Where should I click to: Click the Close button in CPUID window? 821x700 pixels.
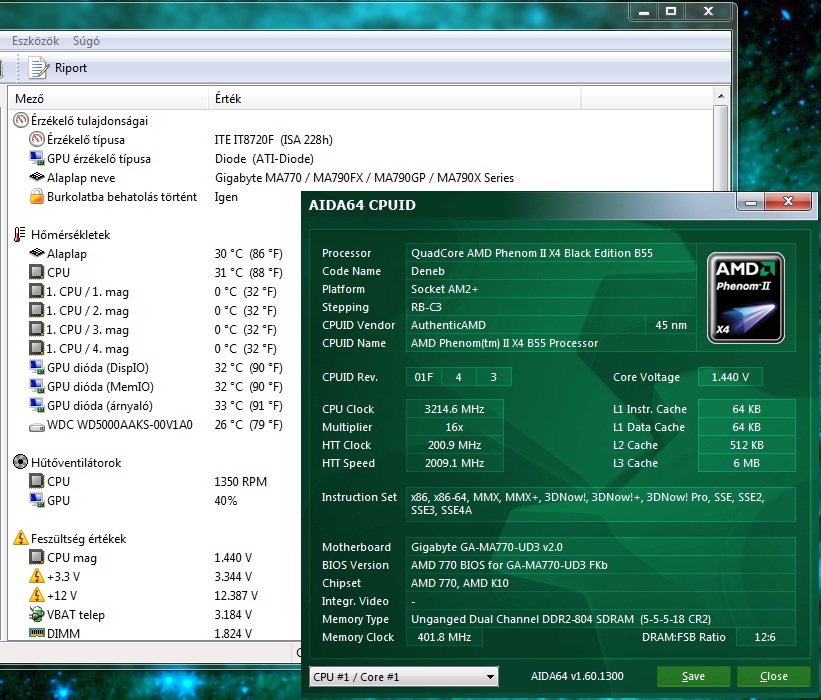[773, 676]
